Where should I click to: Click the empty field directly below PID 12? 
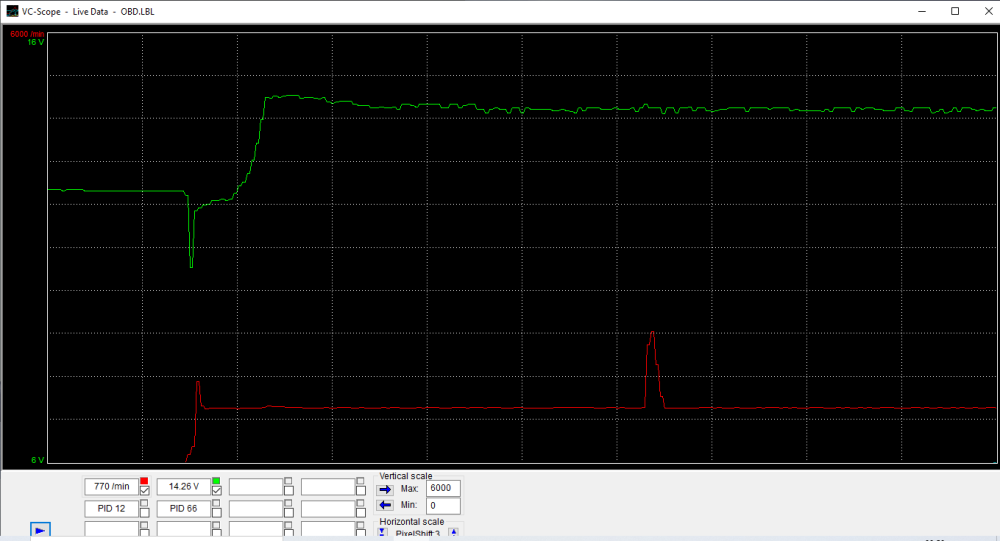point(112,529)
